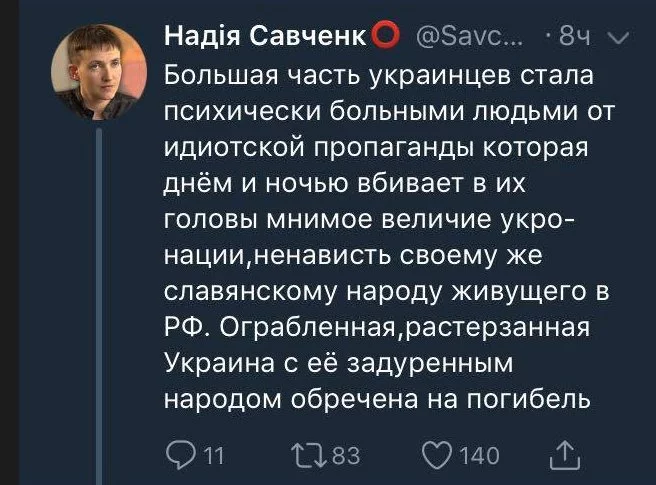
Task: Expand the tweet options chevron
Action: [617, 39]
